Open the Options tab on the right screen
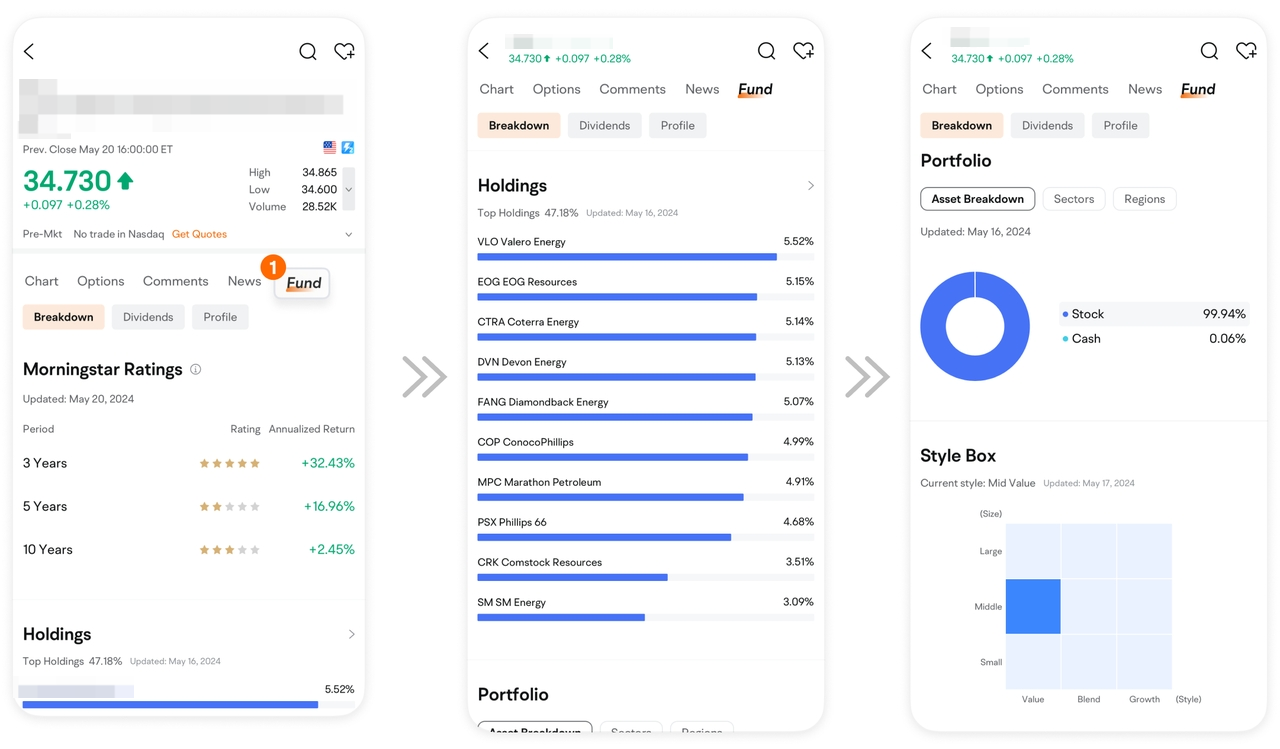 pyautogui.click(x=1000, y=89)
